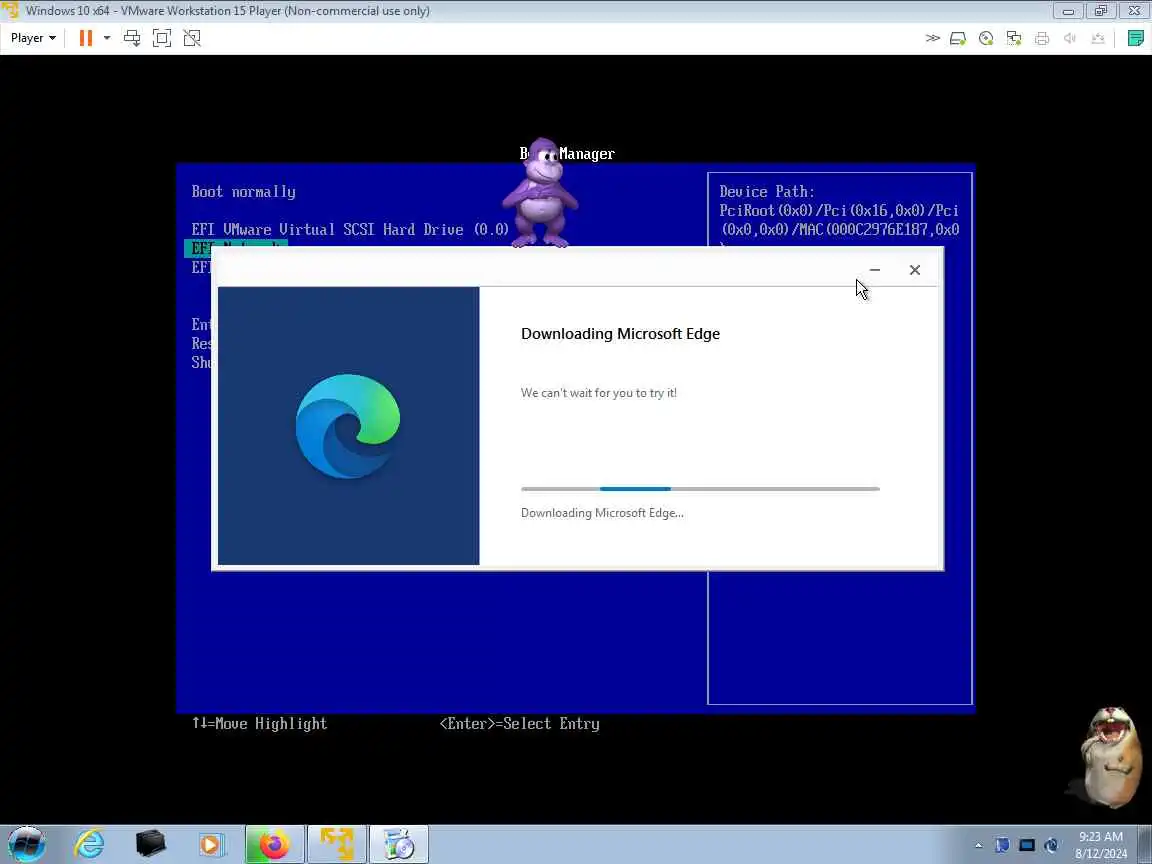The height and width of the screenshot is (864, 1152).
Task: Click the '<Enter>=Select Entry' hint text
Action: coord(519,724)
